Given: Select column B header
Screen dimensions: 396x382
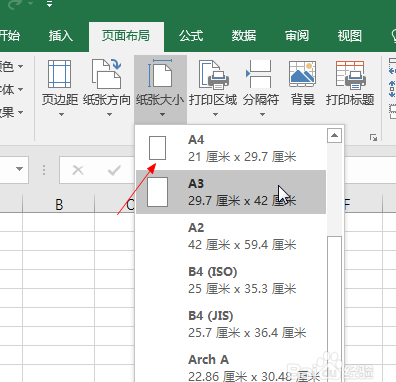Looking at the screenshot, I should point(59,204).
